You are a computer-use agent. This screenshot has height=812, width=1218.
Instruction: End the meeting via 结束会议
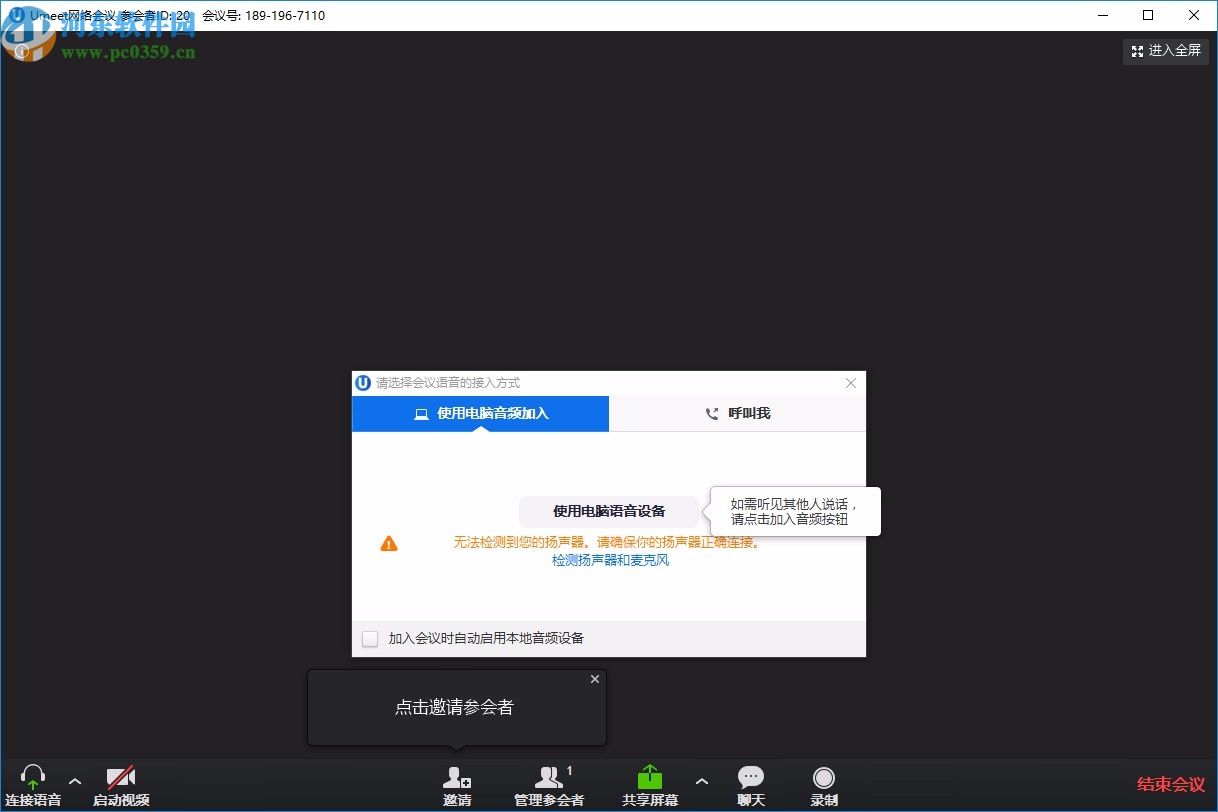point(1169,785)
